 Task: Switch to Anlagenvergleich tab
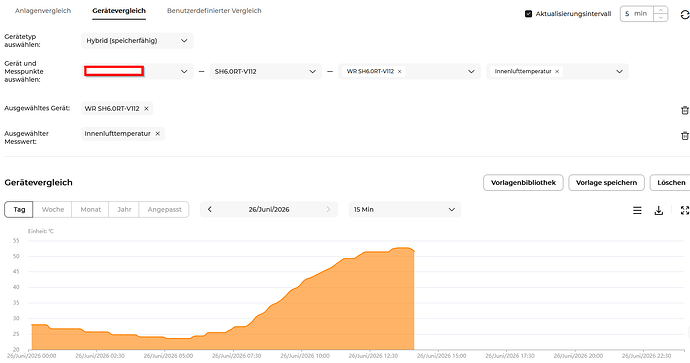43,11
